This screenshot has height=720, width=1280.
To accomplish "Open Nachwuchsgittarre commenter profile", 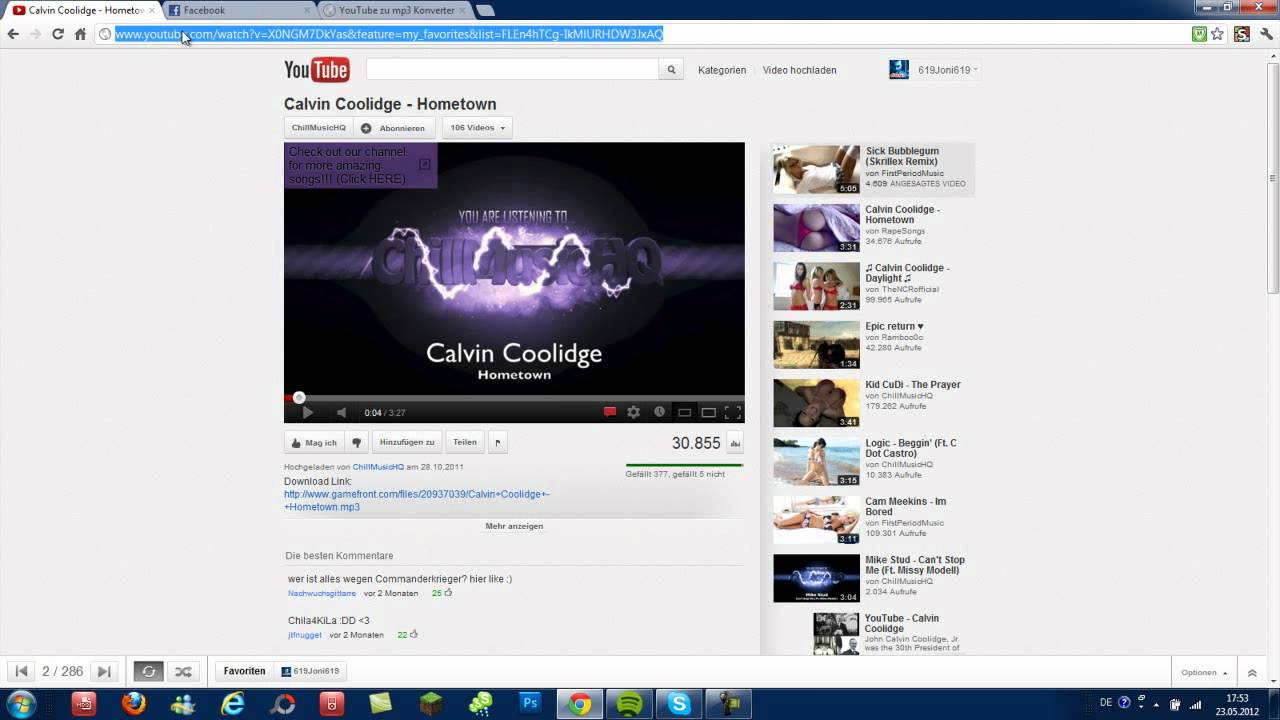I will coord(322,594).
